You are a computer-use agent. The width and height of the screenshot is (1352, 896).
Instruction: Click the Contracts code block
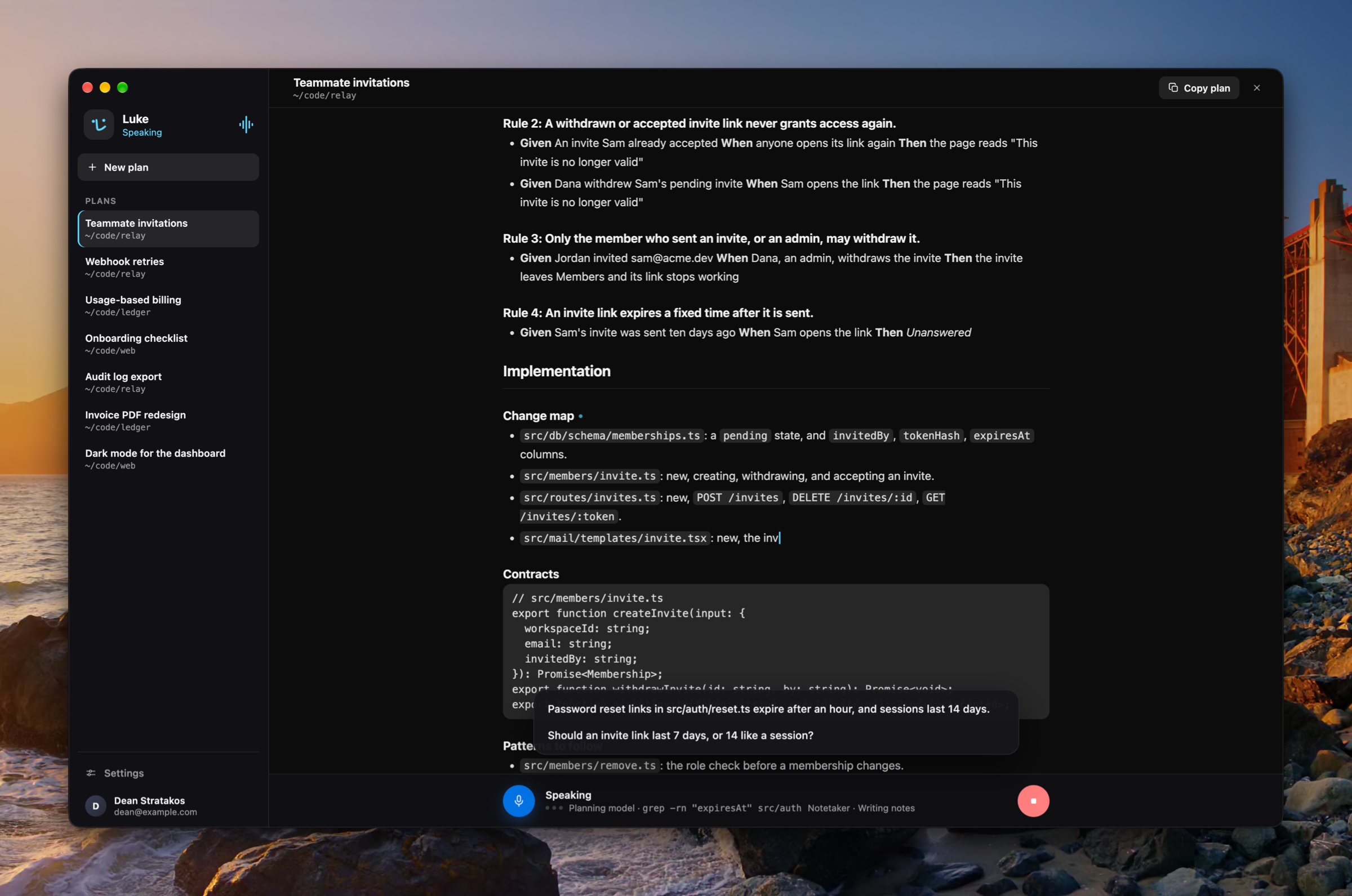[x=776, y=651]
